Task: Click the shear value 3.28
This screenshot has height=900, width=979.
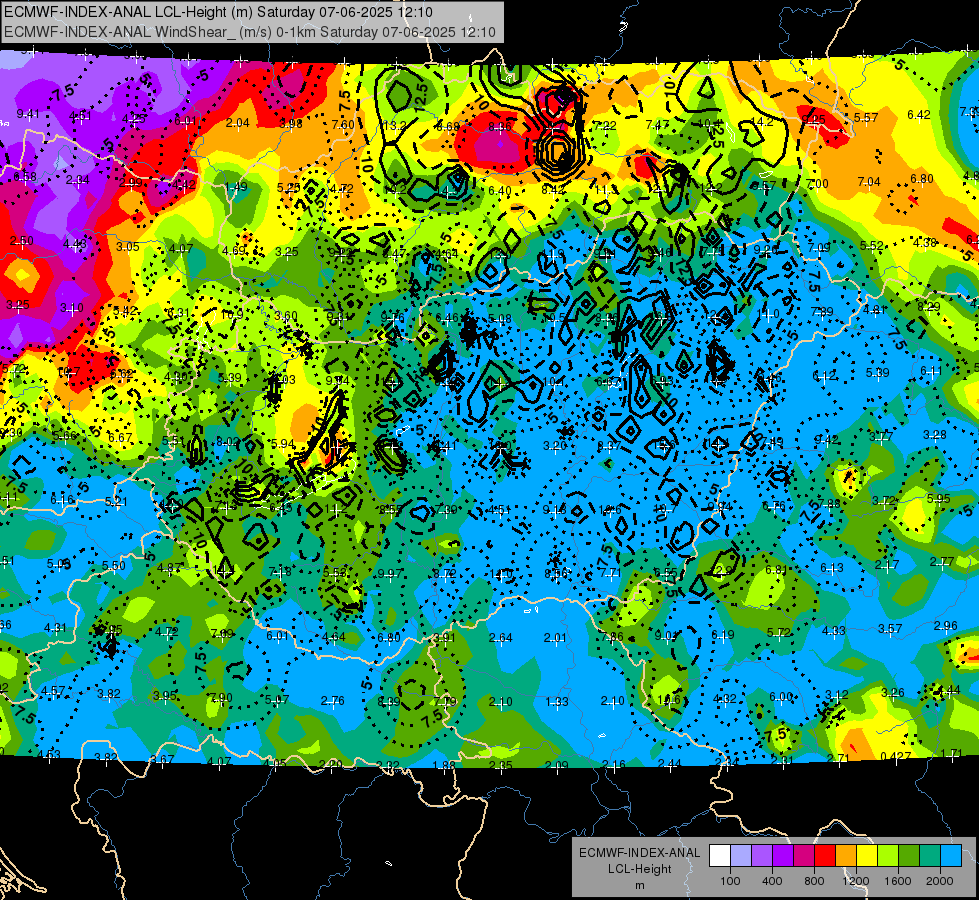Action: (935, 434)
